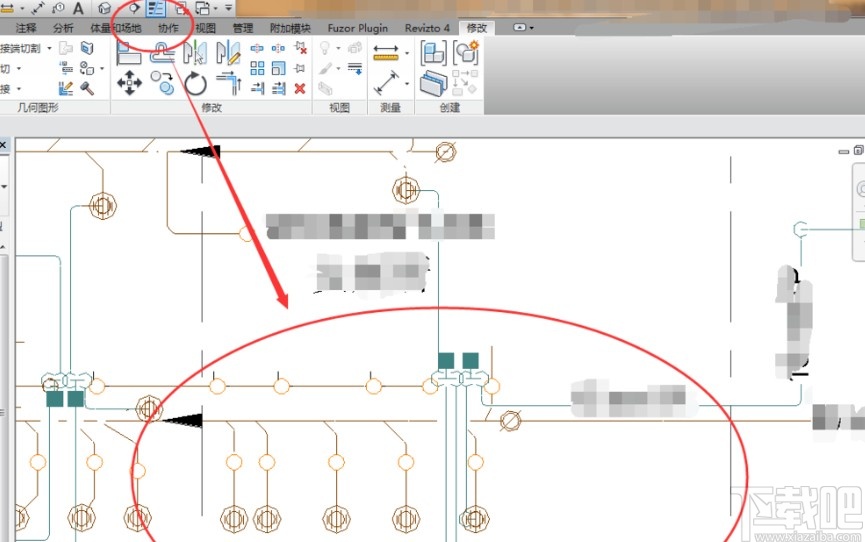865x542 pixels.
Task: Click Create Group icon
Action: (466, 54)
